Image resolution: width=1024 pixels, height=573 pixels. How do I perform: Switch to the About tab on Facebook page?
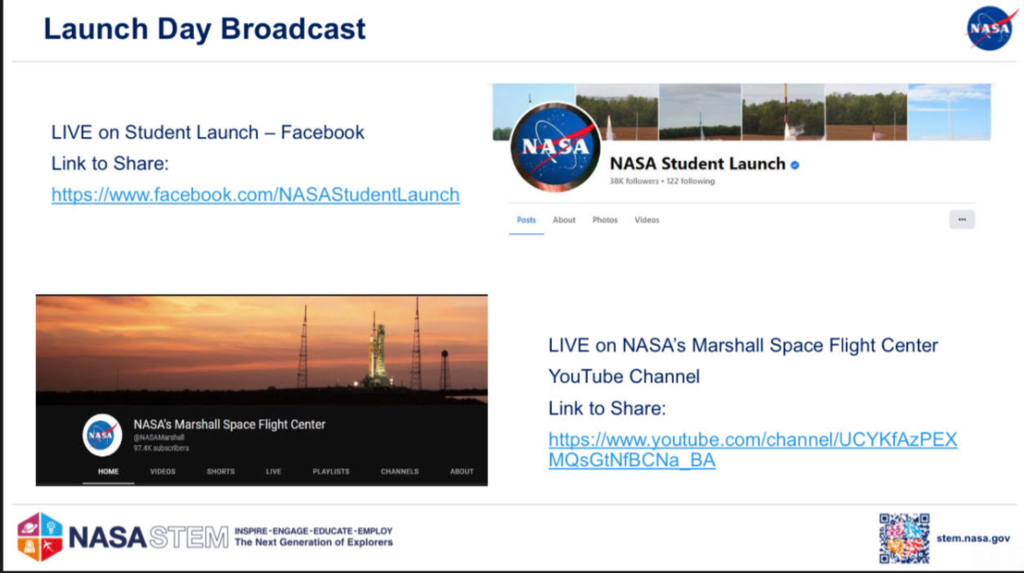(564, 220)
